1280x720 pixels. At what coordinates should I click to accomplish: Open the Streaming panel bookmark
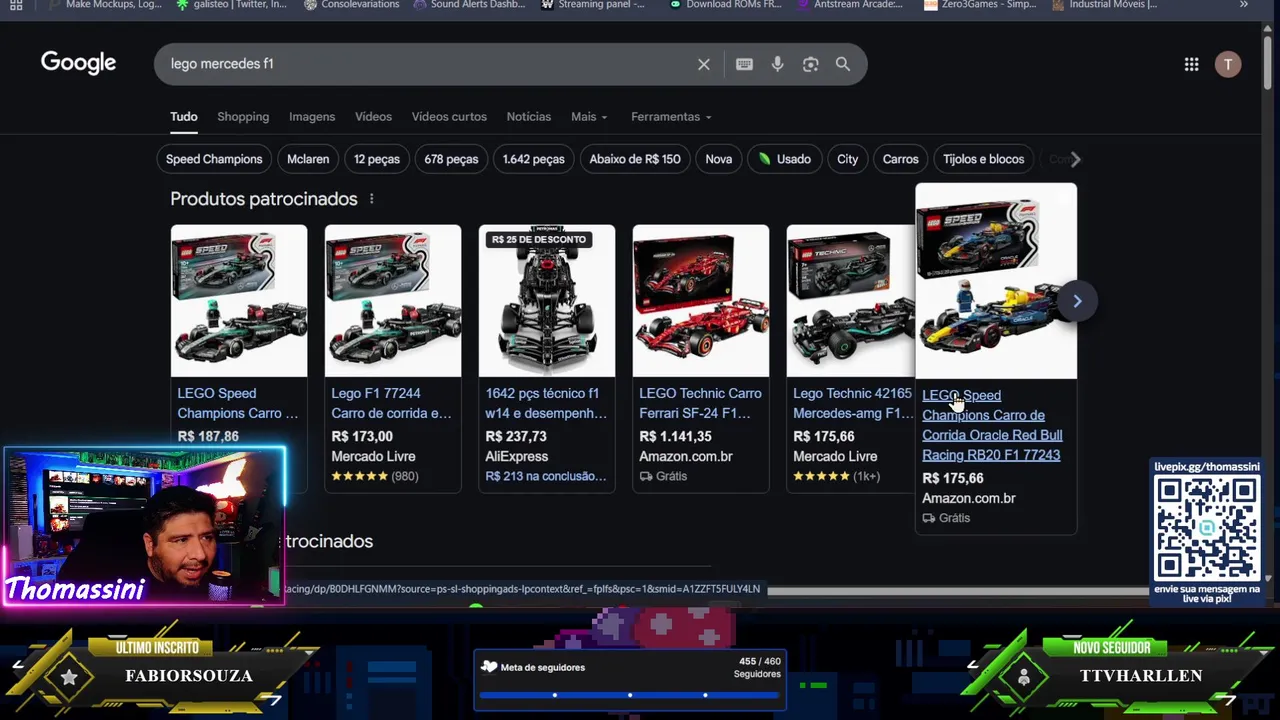tap(593, 5)
